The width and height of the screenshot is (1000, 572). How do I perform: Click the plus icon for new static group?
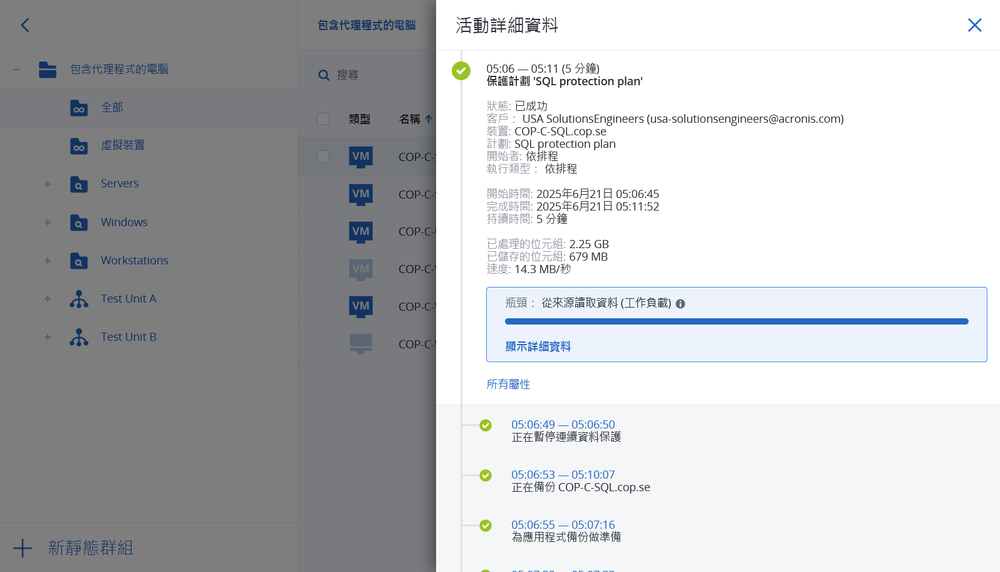(x=22, y=548)
